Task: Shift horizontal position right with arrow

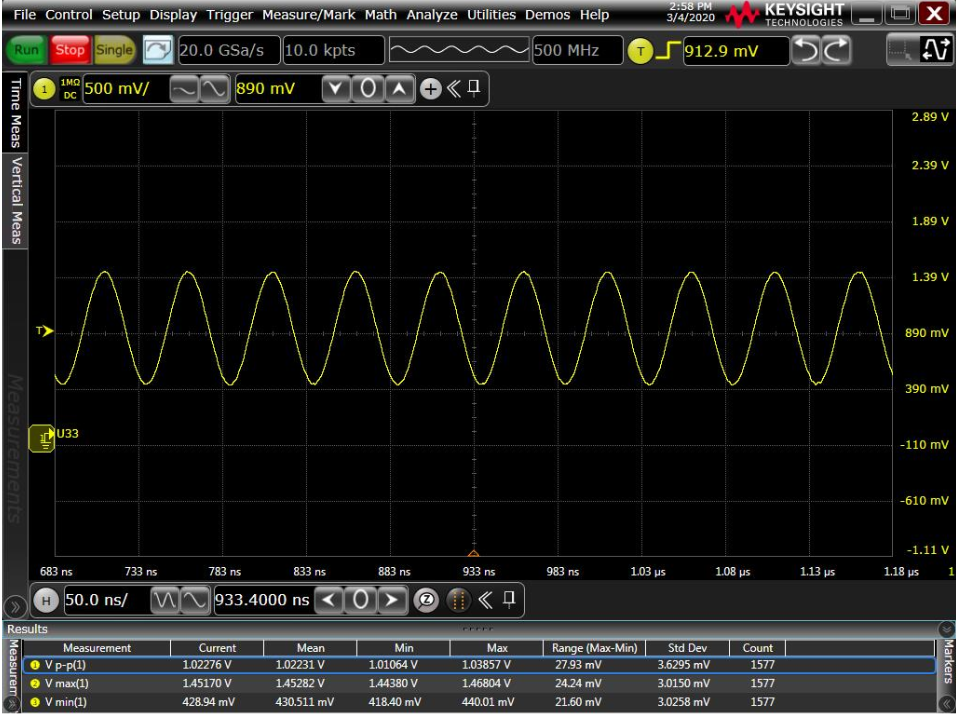Action: pos(392,600)
